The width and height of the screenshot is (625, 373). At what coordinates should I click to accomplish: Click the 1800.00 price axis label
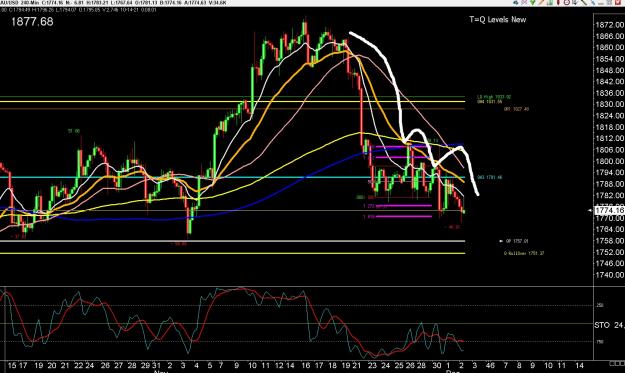[609, 161]
